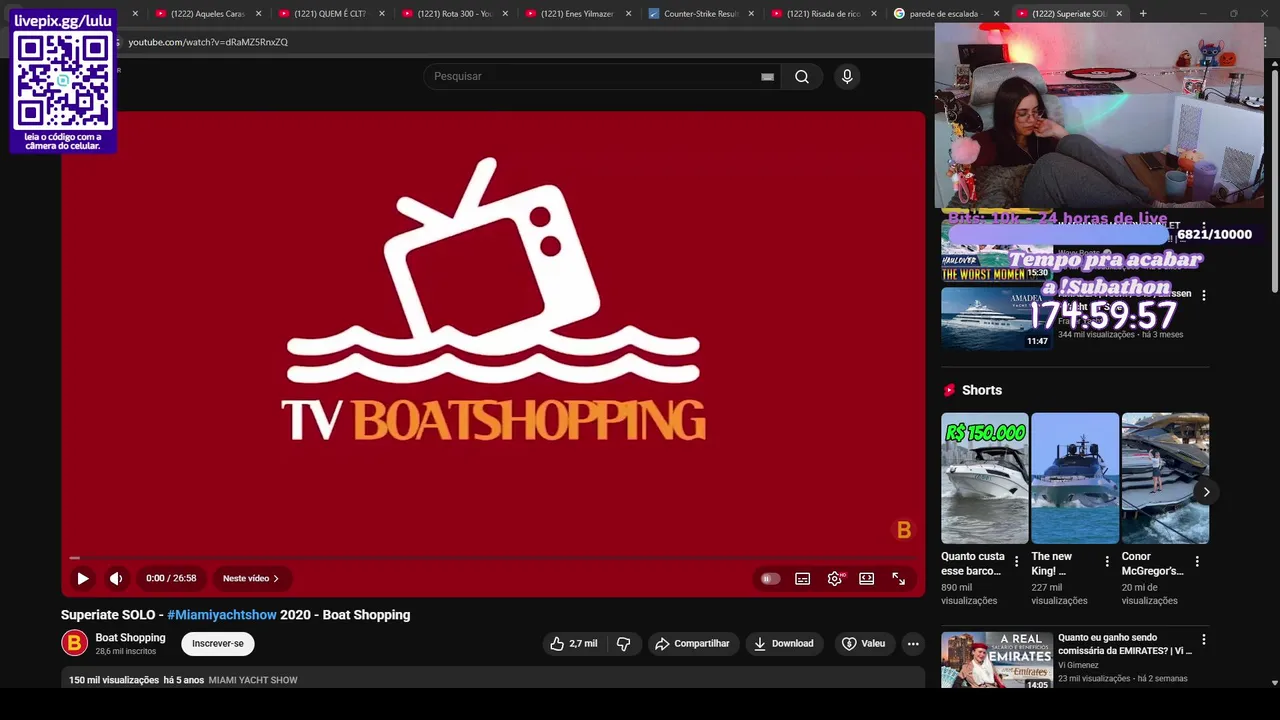This screenshot has width=1280, height=720.
Task: Open the Conor McGregor's Short thumbnail
Action: coord(1165,478)
